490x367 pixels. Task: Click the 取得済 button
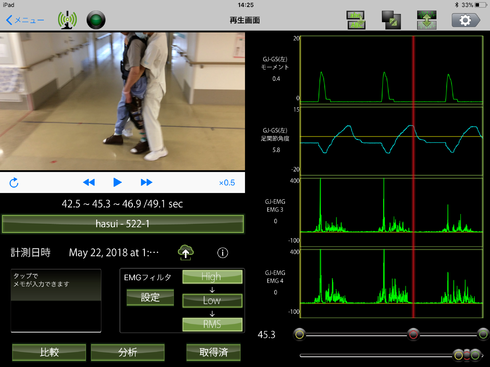(213, 352)
